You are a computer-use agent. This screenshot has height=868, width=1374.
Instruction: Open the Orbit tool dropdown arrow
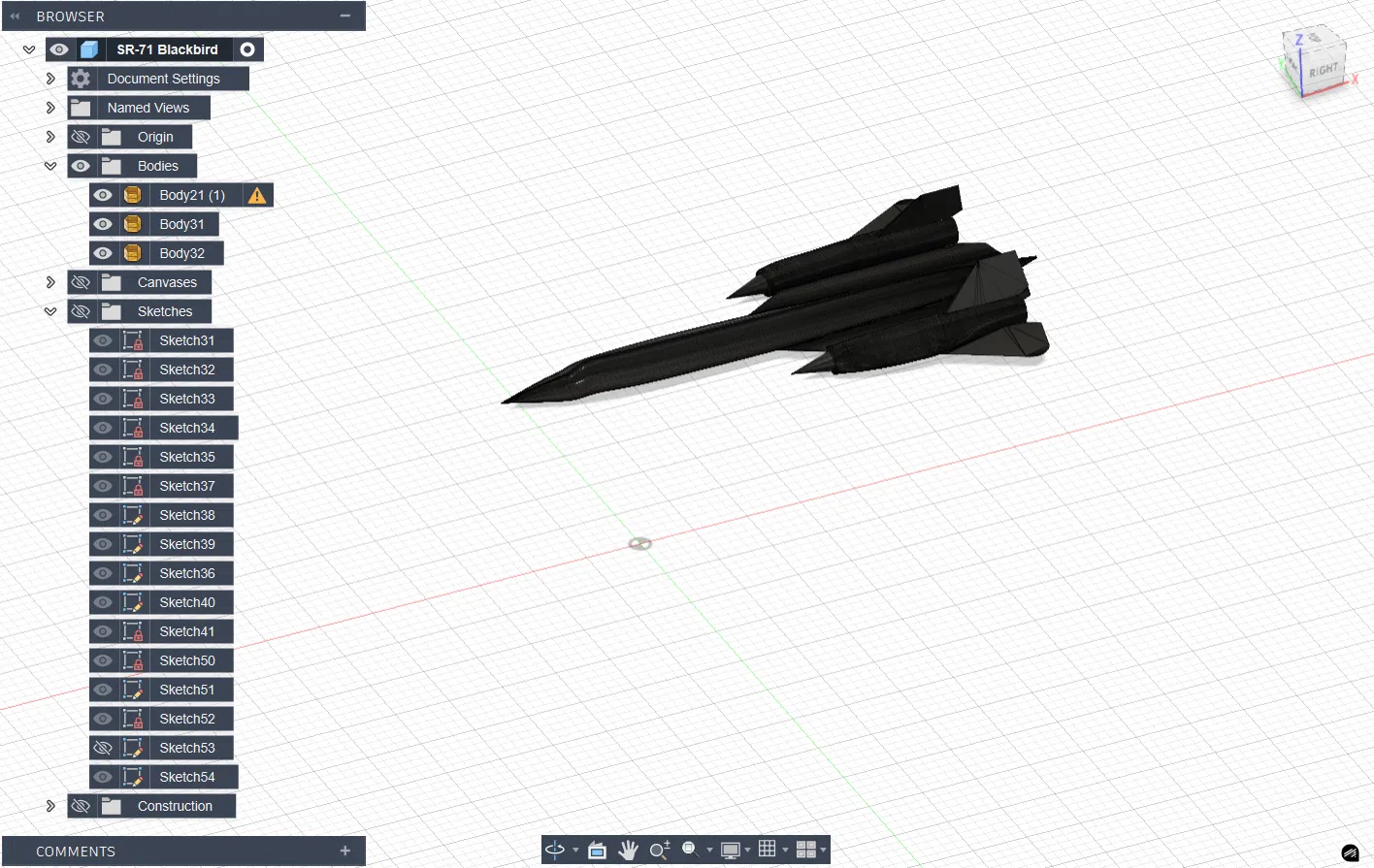[x=575, y=851]
